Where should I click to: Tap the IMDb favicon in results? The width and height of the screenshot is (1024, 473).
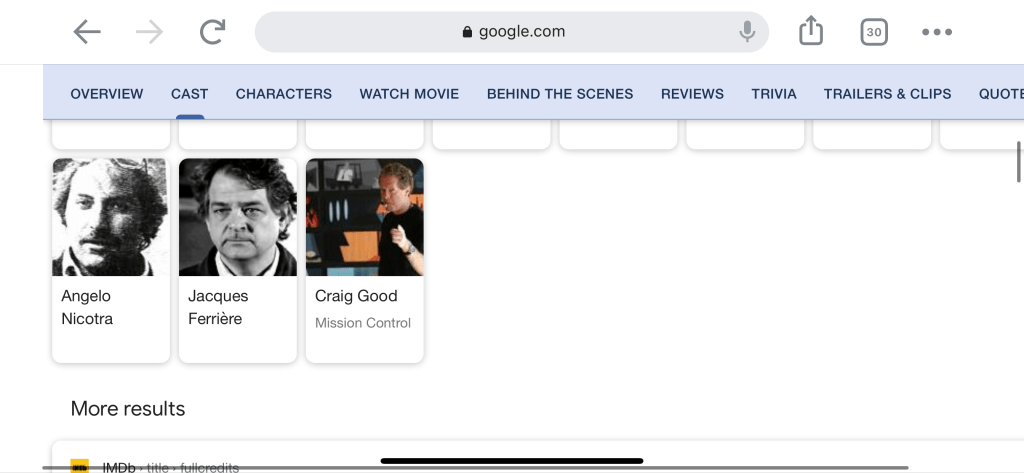tap(80, 466)
